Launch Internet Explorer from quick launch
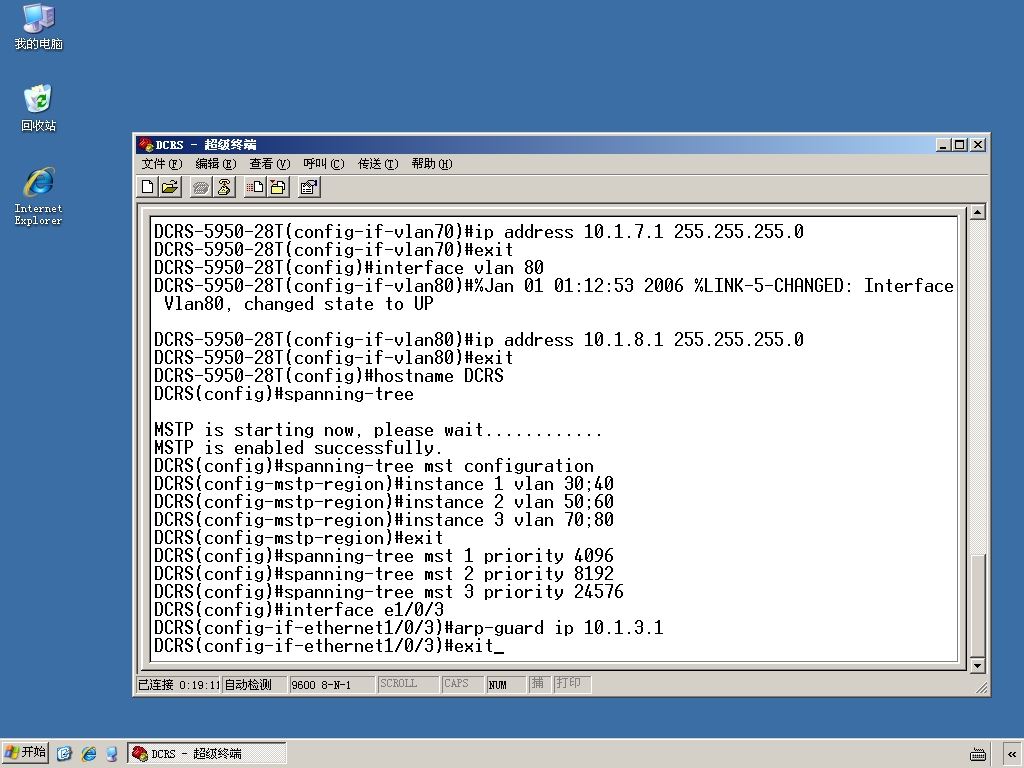This screenshot has width=1024, height=768. pyautogui.click(x=88, y=754)
